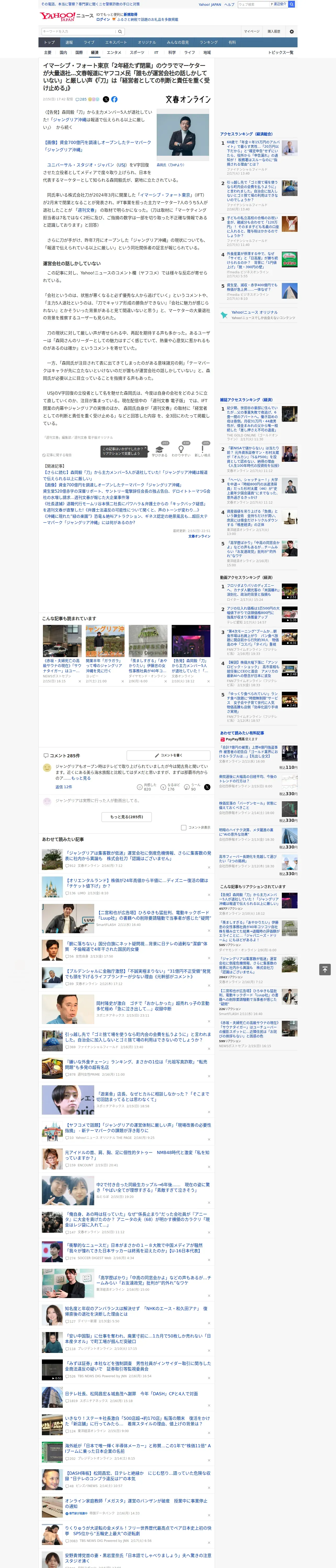Open the ランキング tab
The height and width of the screenshot is (1568, 336).
[x=209, y=42]
